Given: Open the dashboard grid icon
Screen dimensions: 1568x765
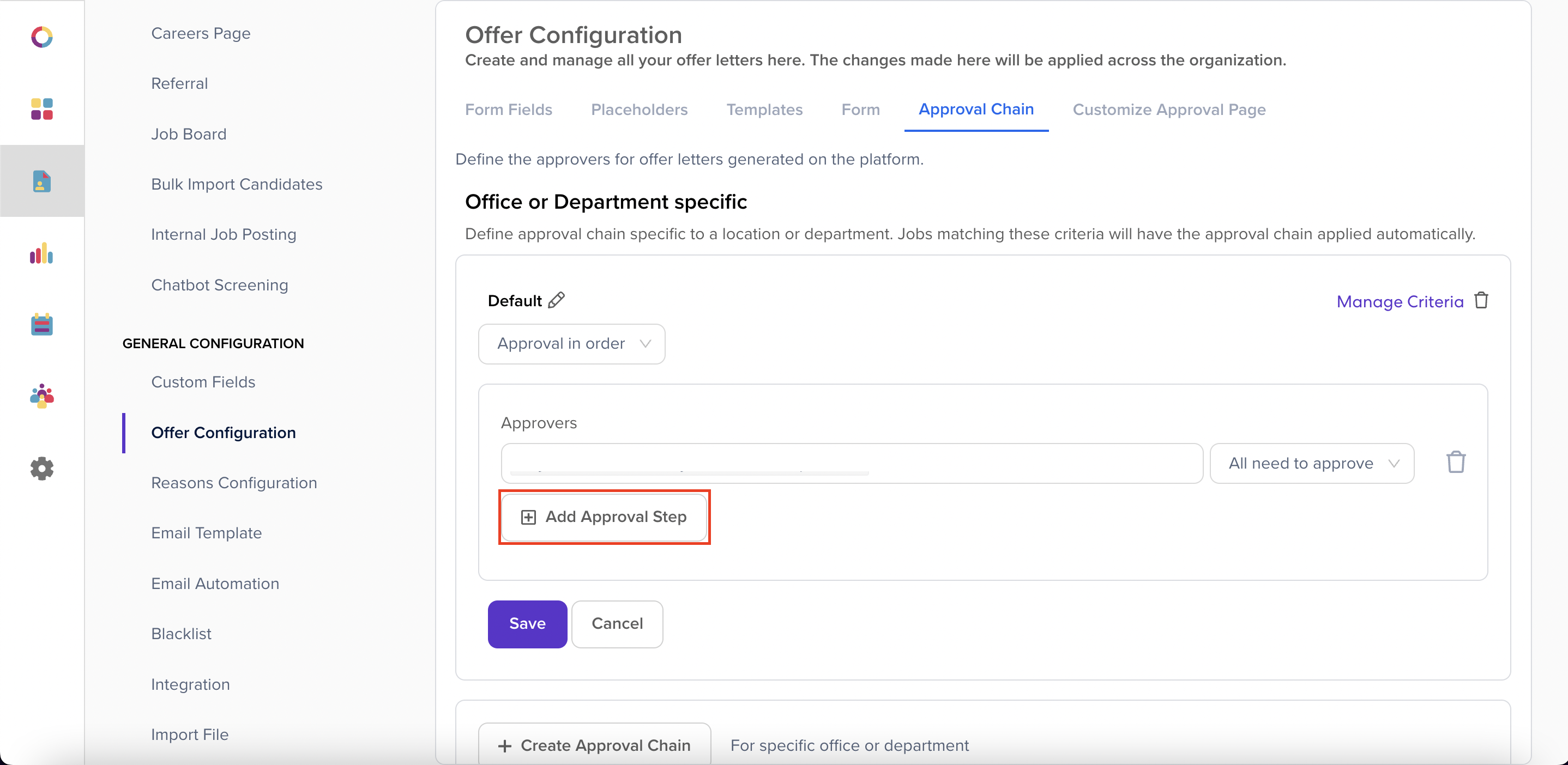Looking at the screenshot, I should pos(42,109).
